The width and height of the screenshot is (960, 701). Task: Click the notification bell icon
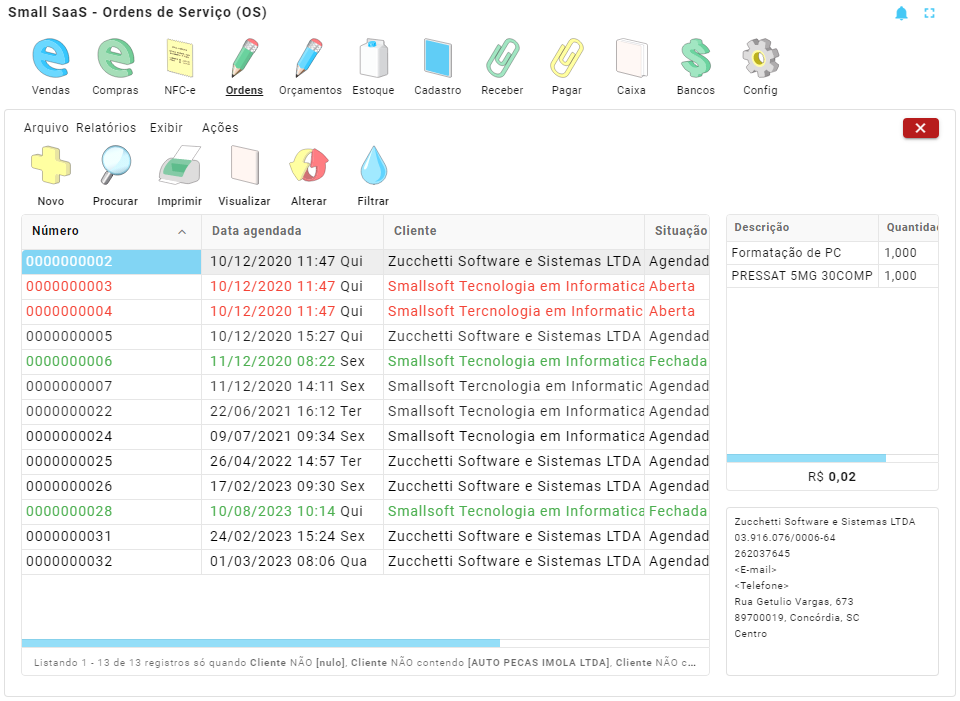[901, 13]
